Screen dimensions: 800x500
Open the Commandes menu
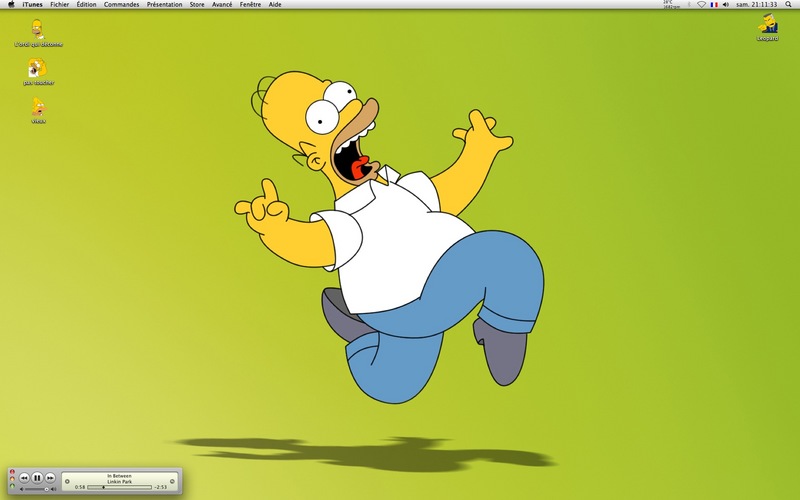pyautogui.click(x=121, y=4)
